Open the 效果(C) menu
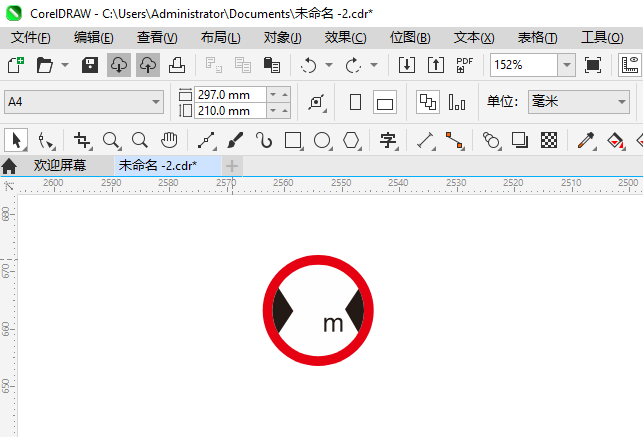 pyautogui.click(x=345, y=38)
